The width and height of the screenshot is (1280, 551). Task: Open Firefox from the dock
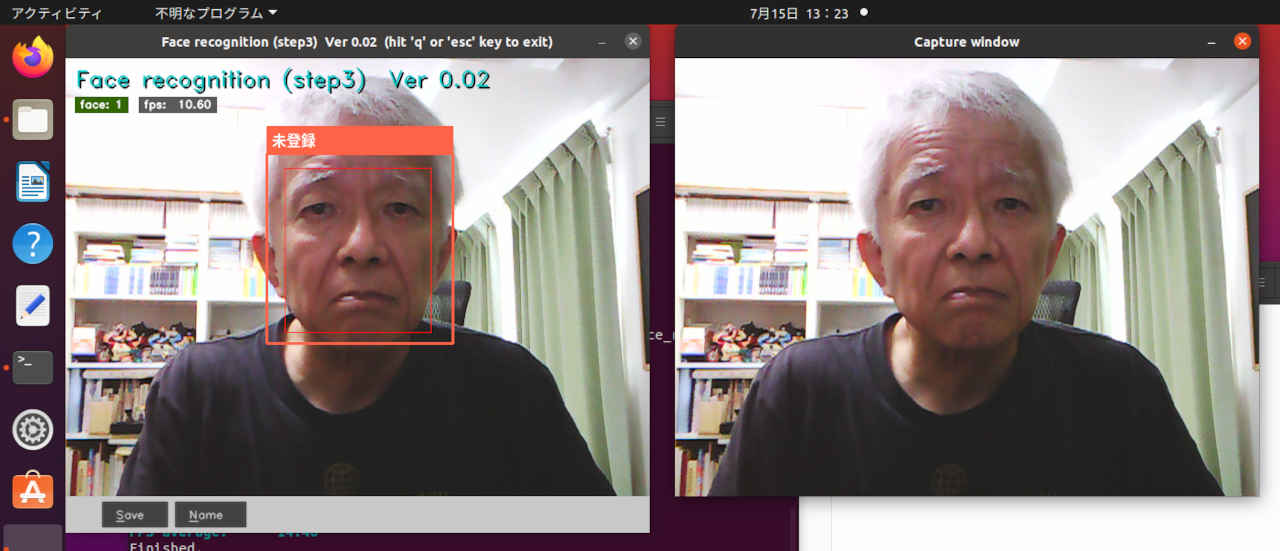(x=33, y=57)
